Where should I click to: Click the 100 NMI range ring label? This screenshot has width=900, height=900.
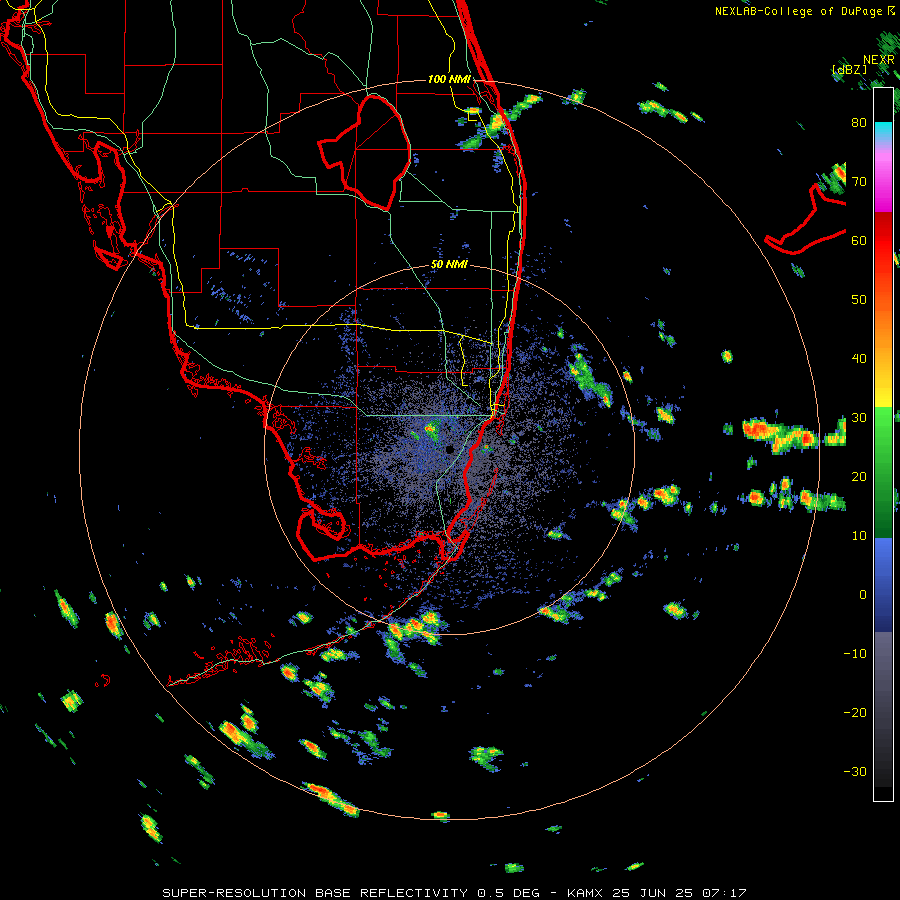click(449, 79)
